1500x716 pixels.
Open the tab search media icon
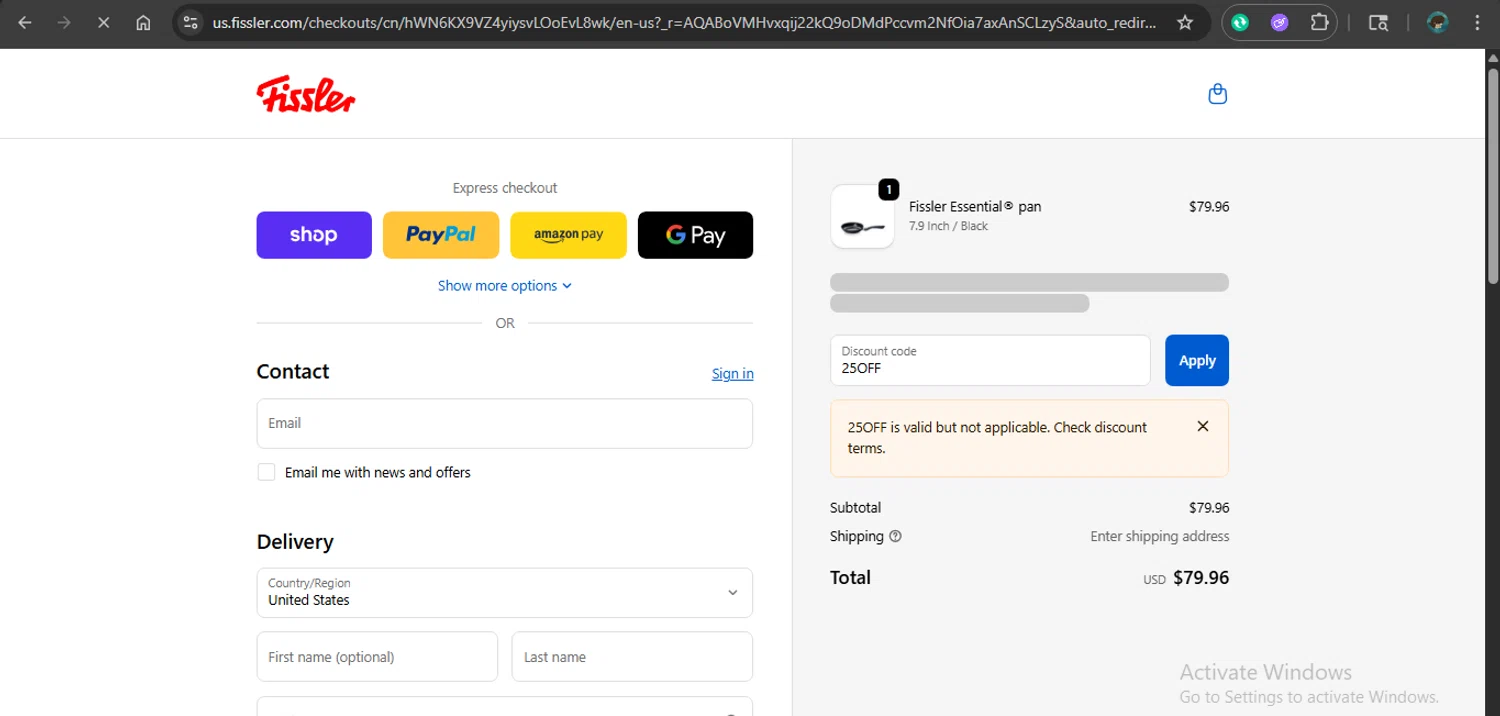[1378, 22]
